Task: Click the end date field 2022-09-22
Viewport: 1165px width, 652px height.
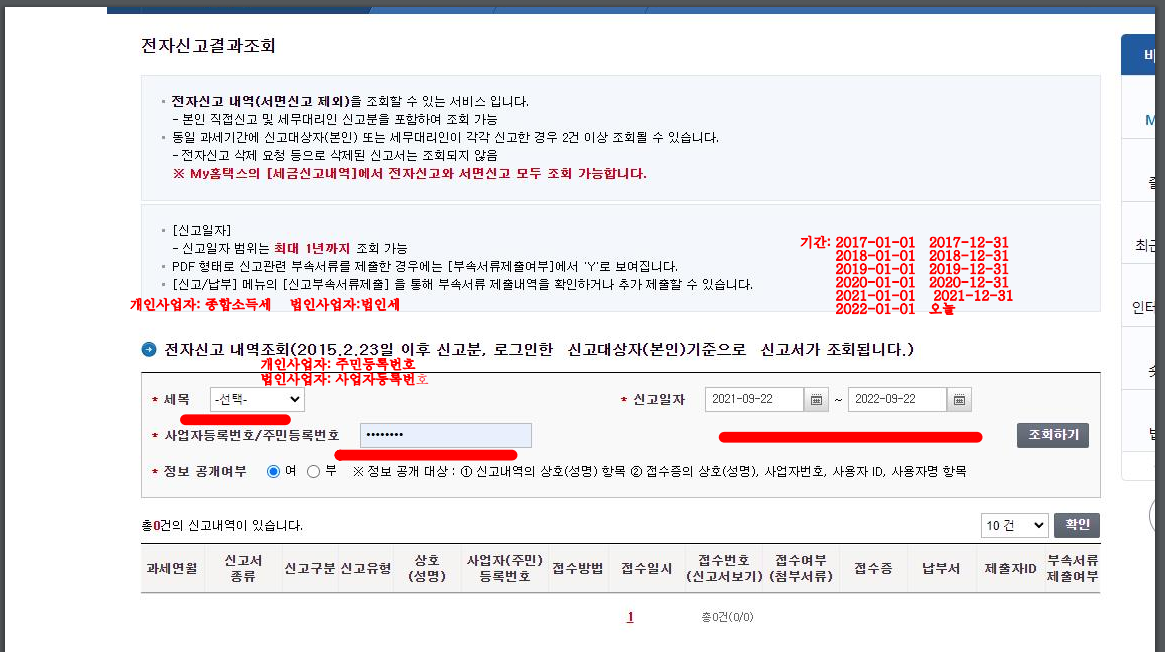Action: click(896, 400)
